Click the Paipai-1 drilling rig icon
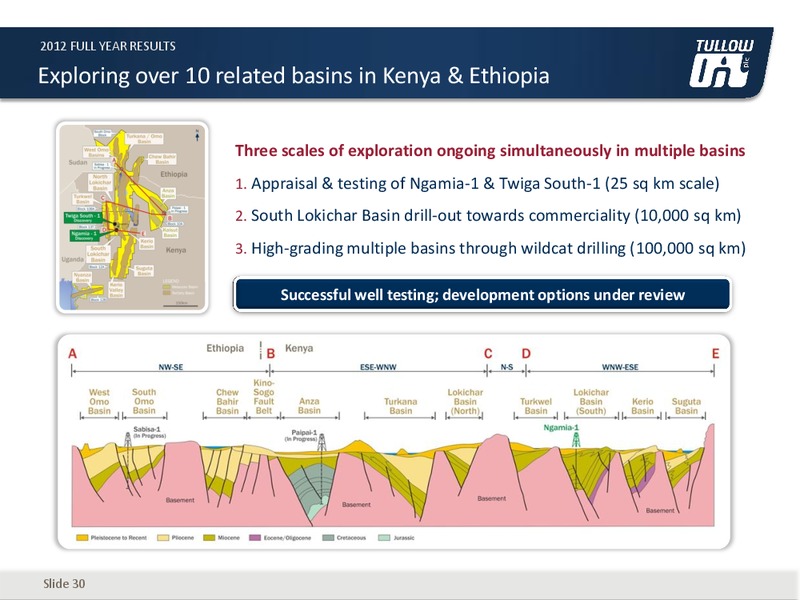 322,441
